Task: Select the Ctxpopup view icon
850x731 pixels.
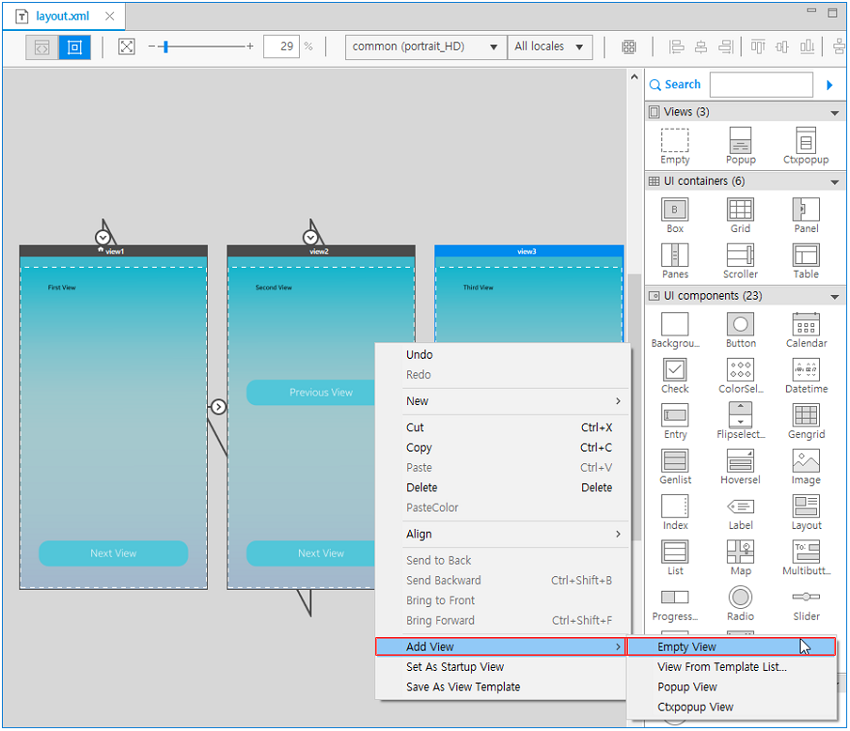Action: coord(806,140)
